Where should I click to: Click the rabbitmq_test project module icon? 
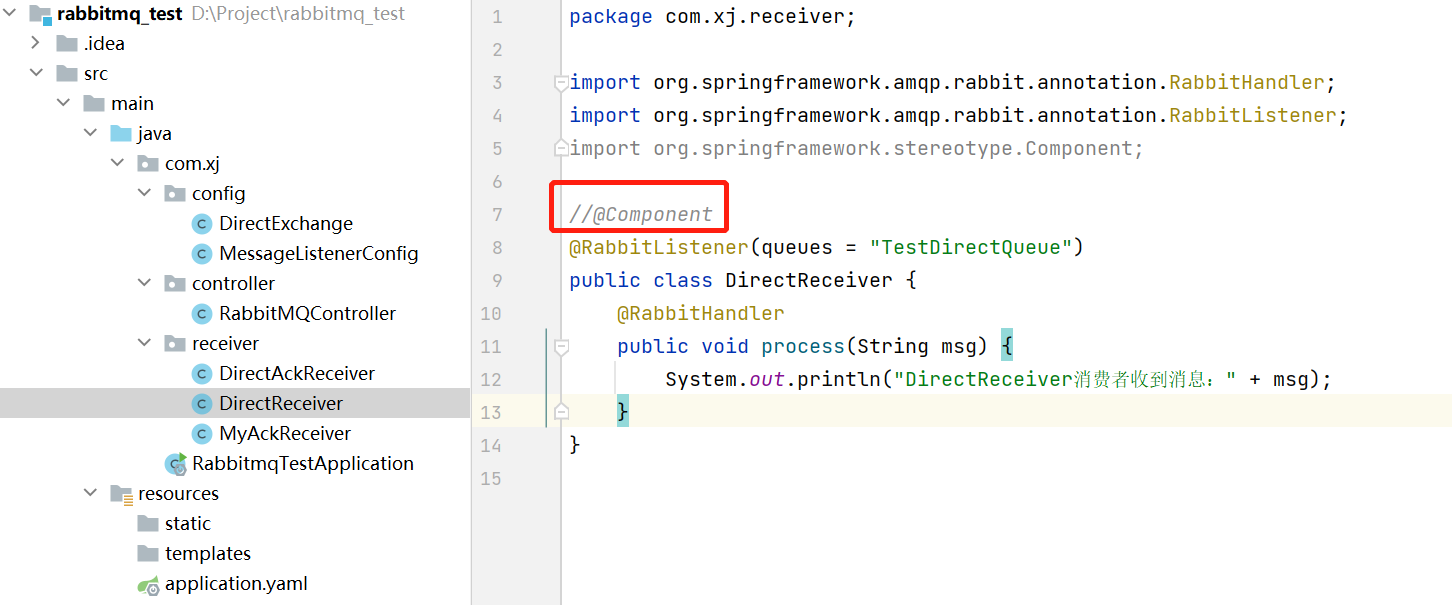[40, 14]
